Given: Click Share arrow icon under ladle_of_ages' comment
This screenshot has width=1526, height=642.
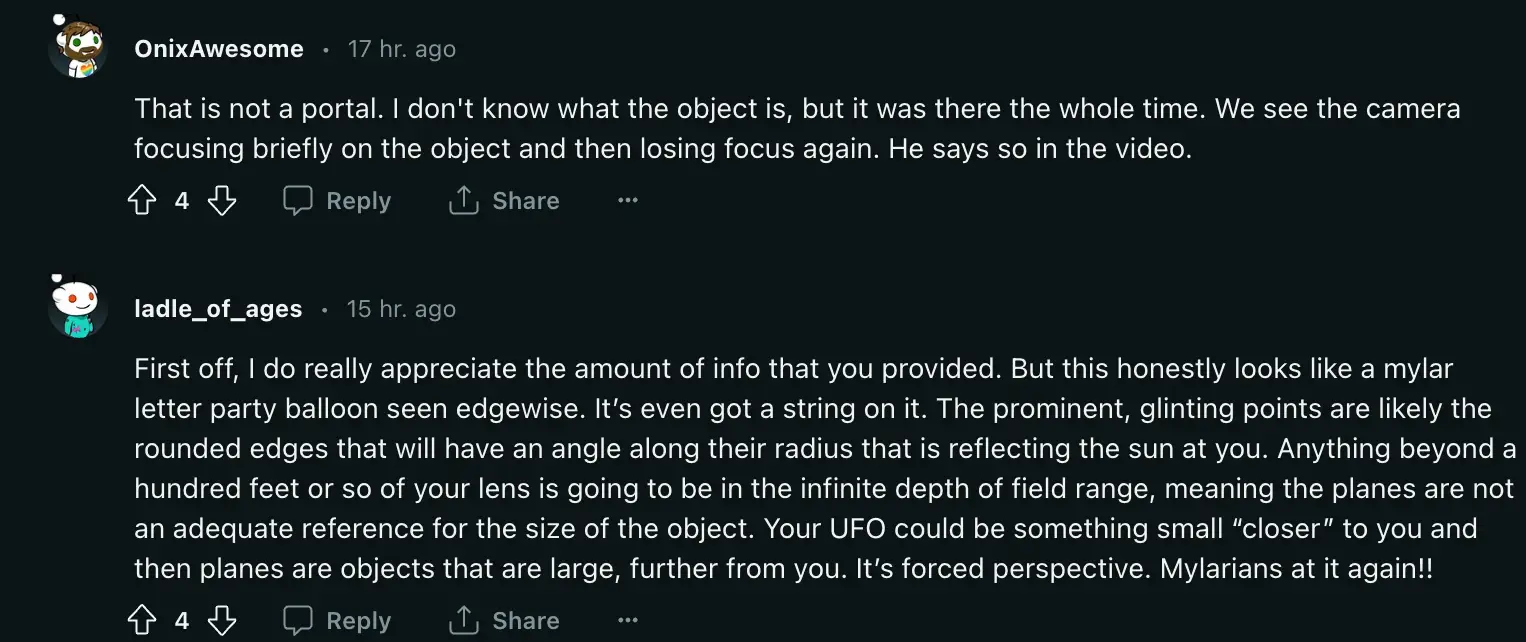Looking at the screenshot, I should point(463,621).
